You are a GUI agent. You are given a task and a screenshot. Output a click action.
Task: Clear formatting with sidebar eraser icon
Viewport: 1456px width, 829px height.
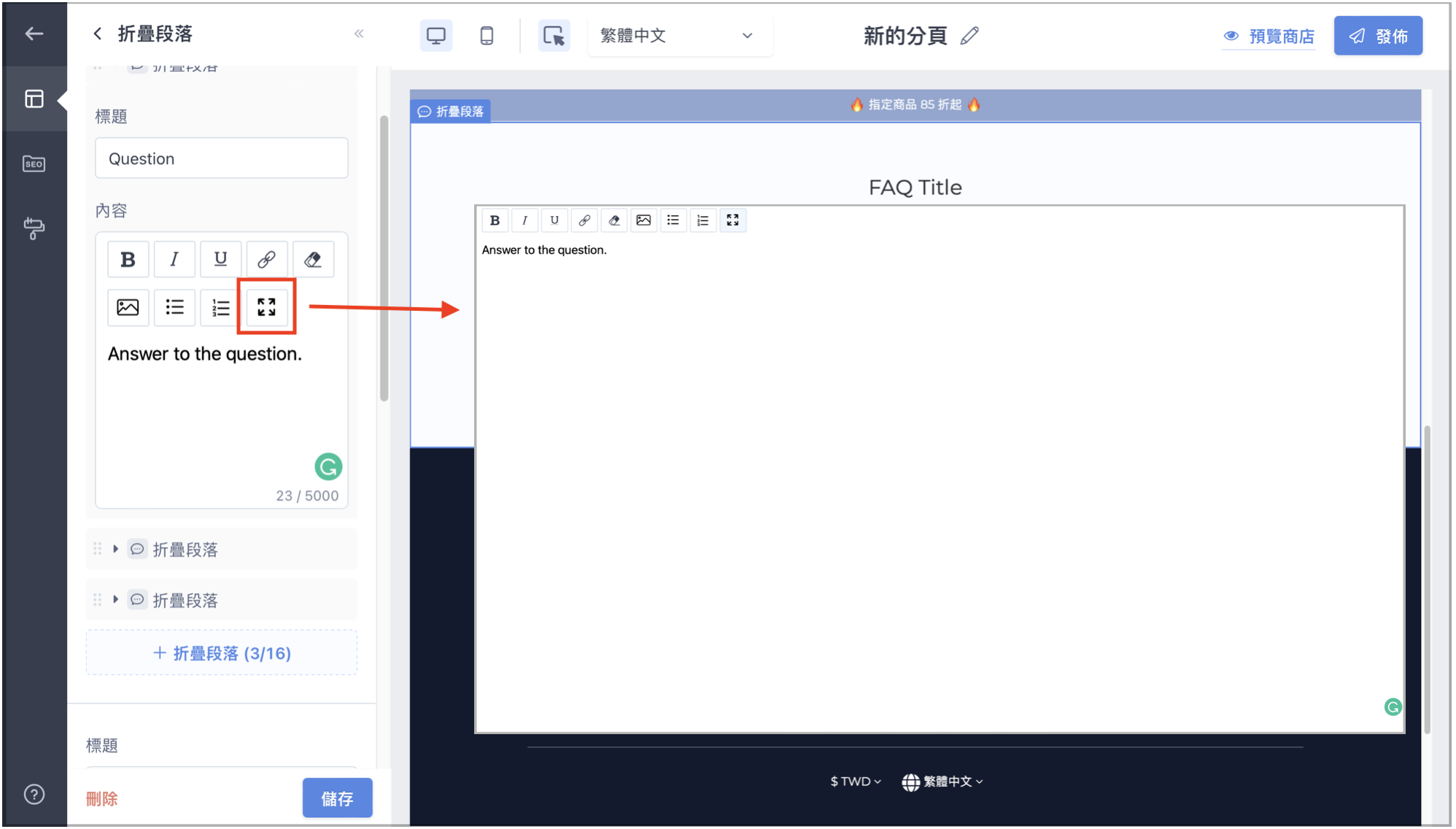313,259
